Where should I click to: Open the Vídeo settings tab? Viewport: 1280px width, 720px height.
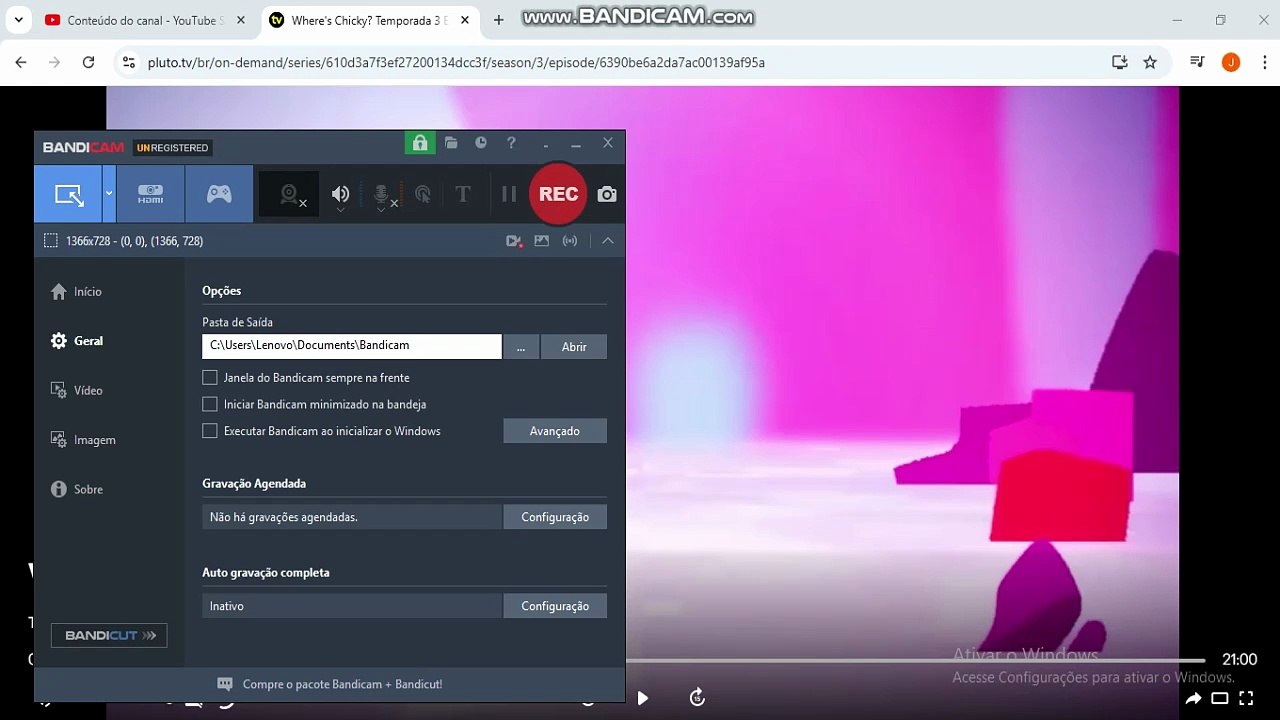click(x=77, y=391)
